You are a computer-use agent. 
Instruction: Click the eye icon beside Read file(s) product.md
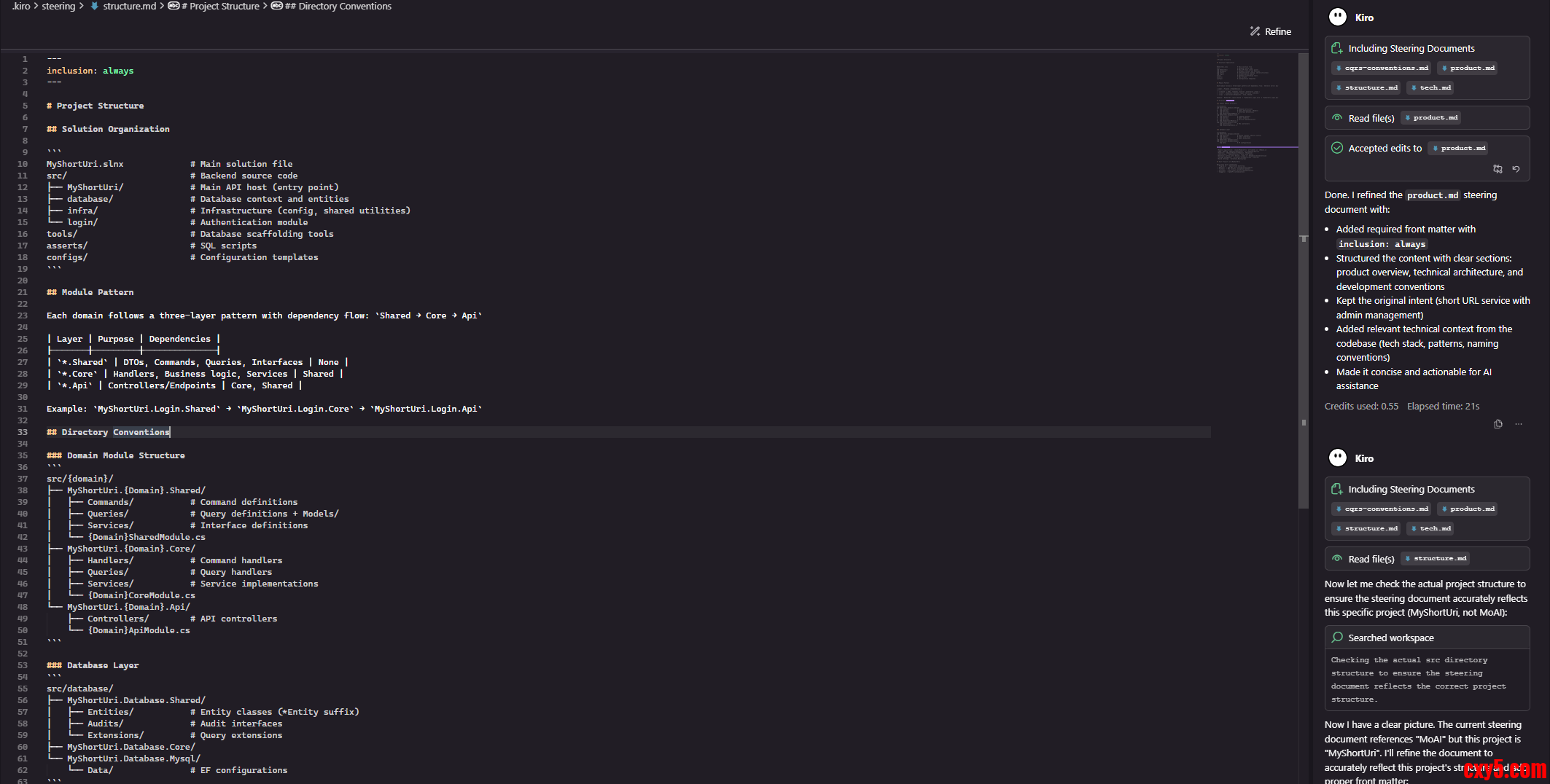(1337, 118)
